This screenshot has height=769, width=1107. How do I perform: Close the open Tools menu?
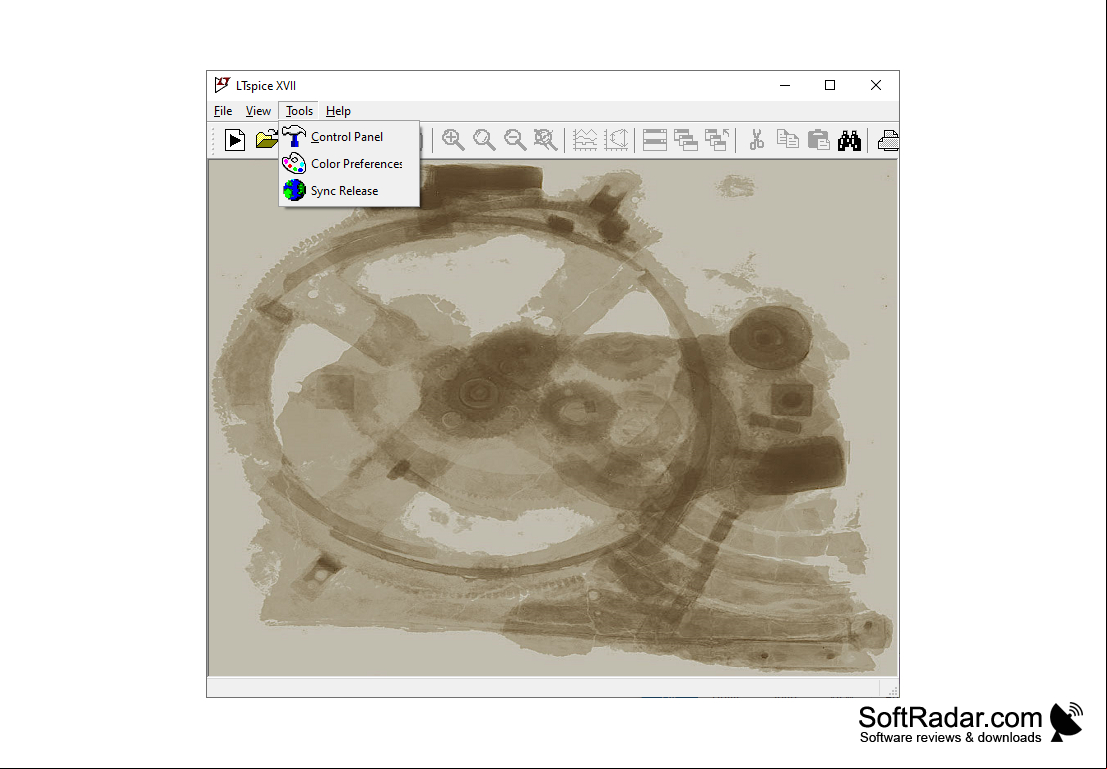299,111
